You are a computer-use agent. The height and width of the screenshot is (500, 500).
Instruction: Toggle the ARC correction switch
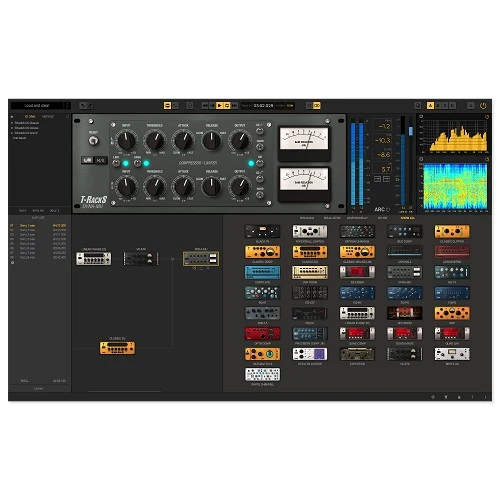tap(387, 210)
